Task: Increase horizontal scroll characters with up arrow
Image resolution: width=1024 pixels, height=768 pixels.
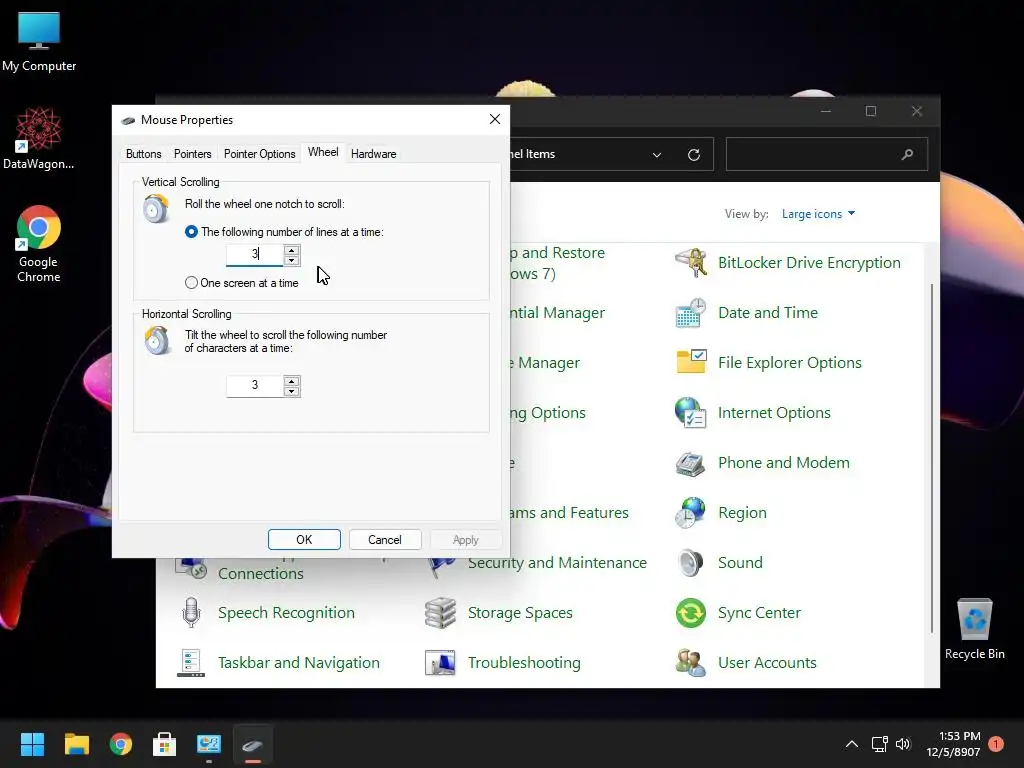Action: pyautogui.click(x=292, y=381)
